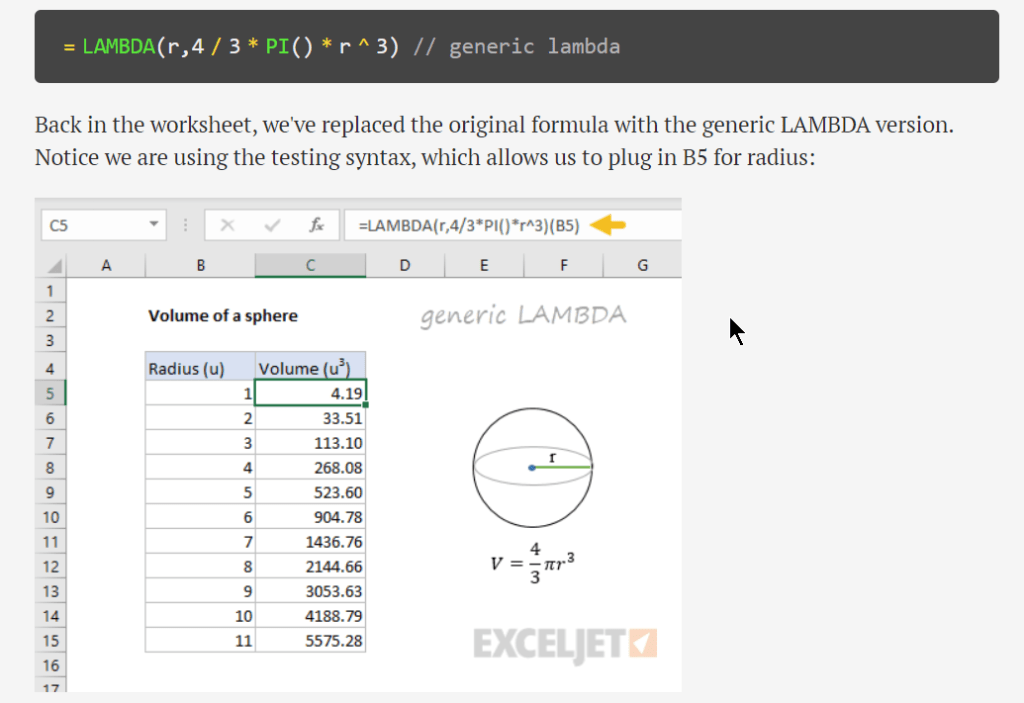Click the Cancel (X) icon in formula bar

tap(228, 226)
